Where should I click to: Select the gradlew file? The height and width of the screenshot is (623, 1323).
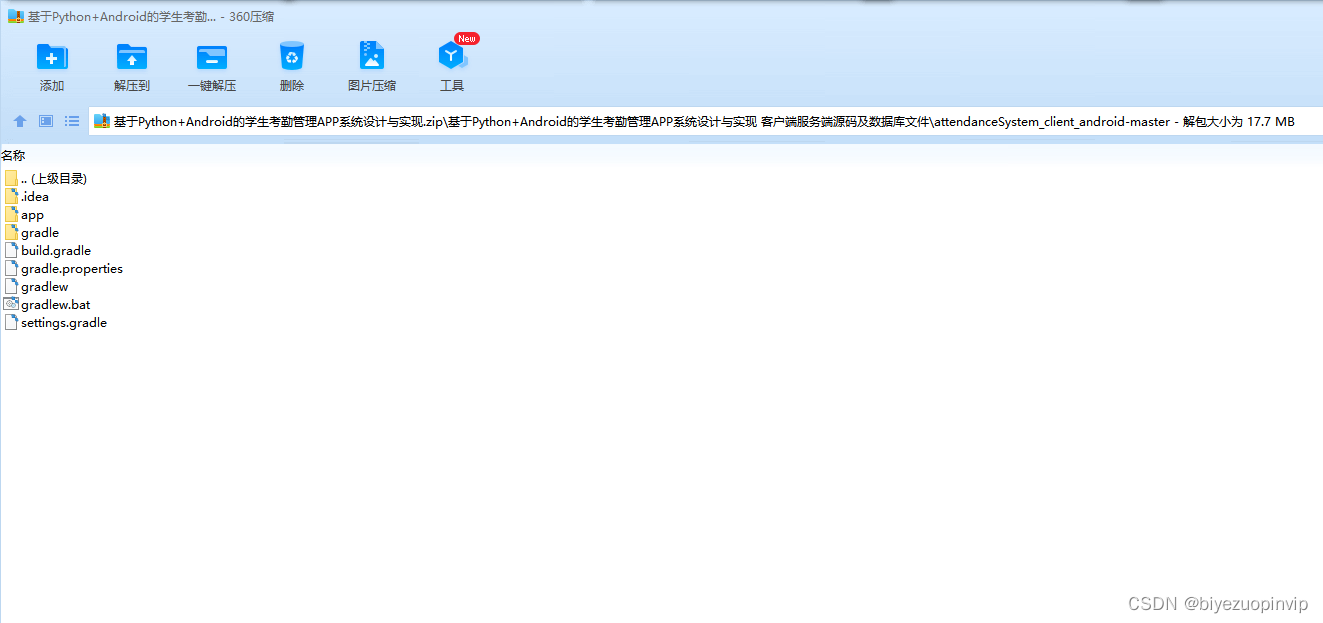point(43,286)
